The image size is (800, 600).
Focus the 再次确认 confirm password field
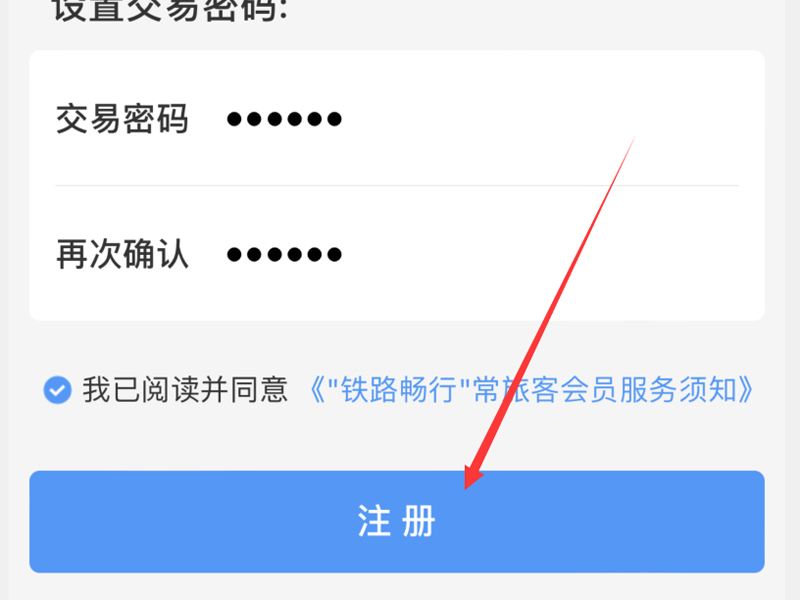pos(396,254)
